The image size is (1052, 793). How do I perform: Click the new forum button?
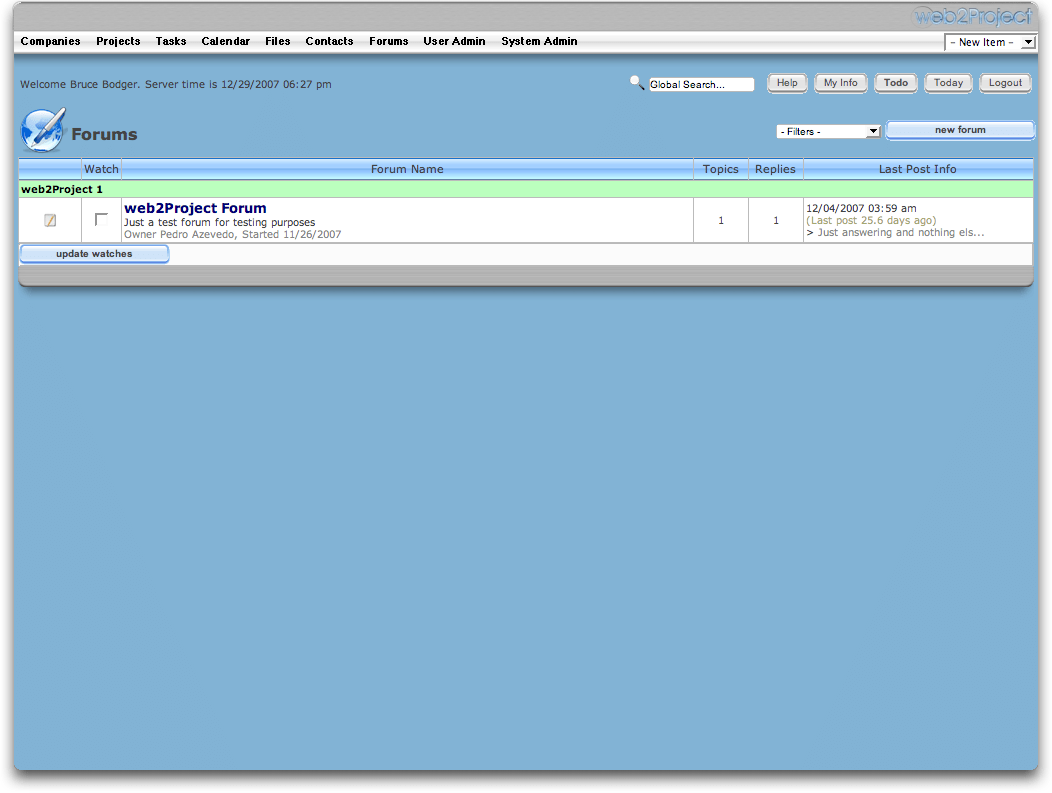tap(960, 130)
